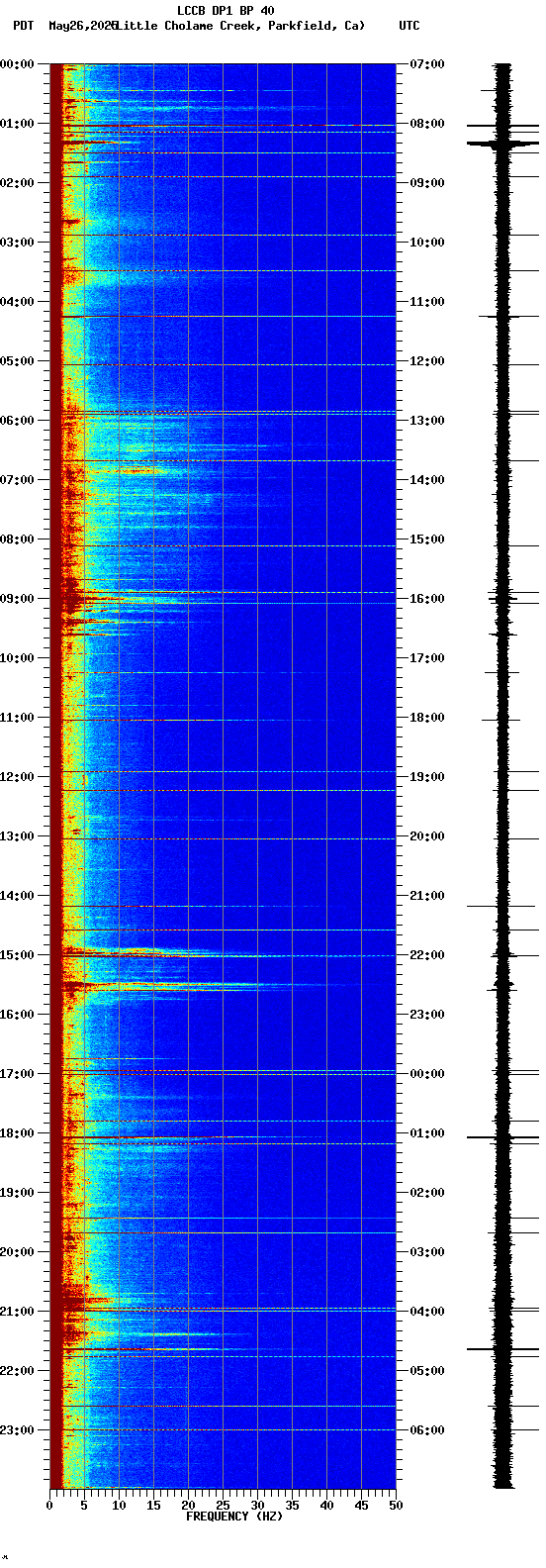This screenshot has height=1568, width=546.
Task: Click 18:00 on the PDT time axis
Action: (x=18, y=1133)
